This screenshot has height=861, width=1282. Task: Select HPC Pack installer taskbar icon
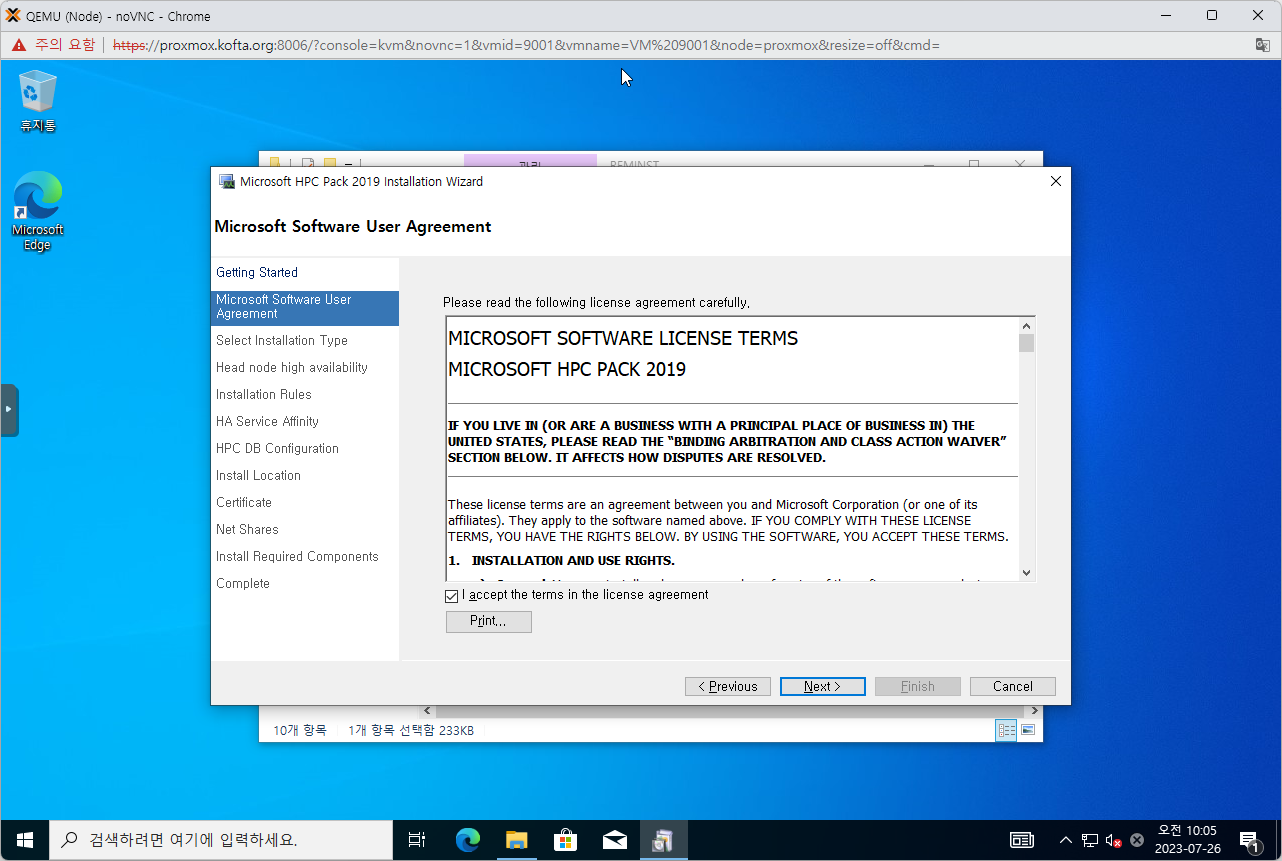663,840
